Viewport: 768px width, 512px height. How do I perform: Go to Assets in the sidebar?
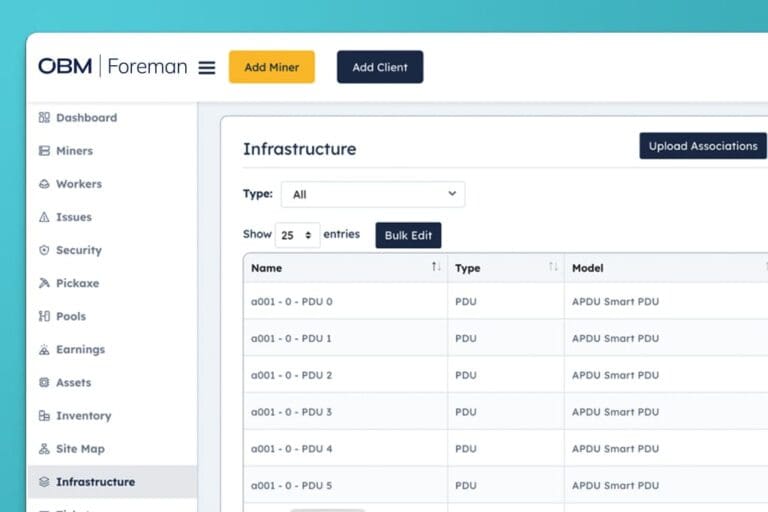[73, 383]
